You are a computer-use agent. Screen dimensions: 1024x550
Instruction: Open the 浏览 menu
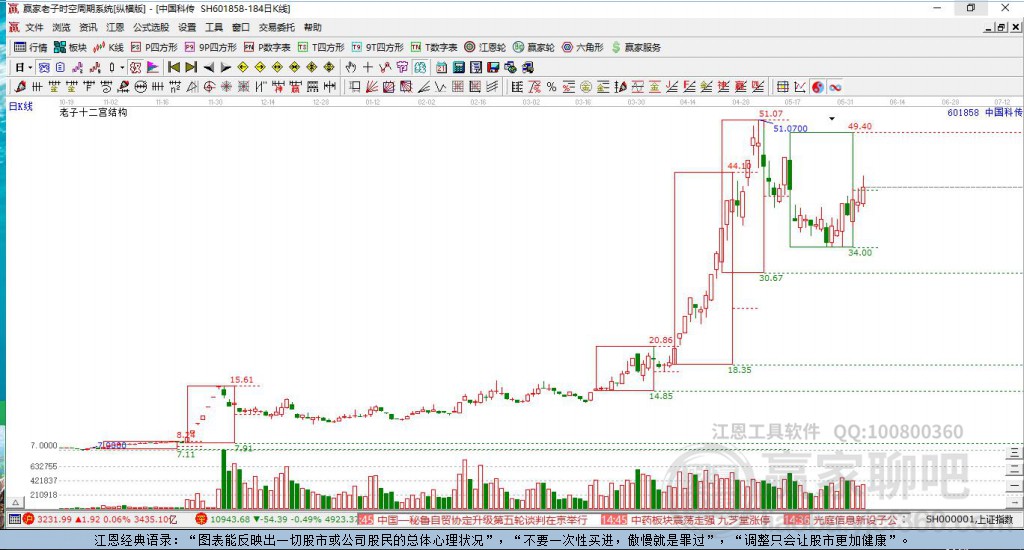click(61, 27)
